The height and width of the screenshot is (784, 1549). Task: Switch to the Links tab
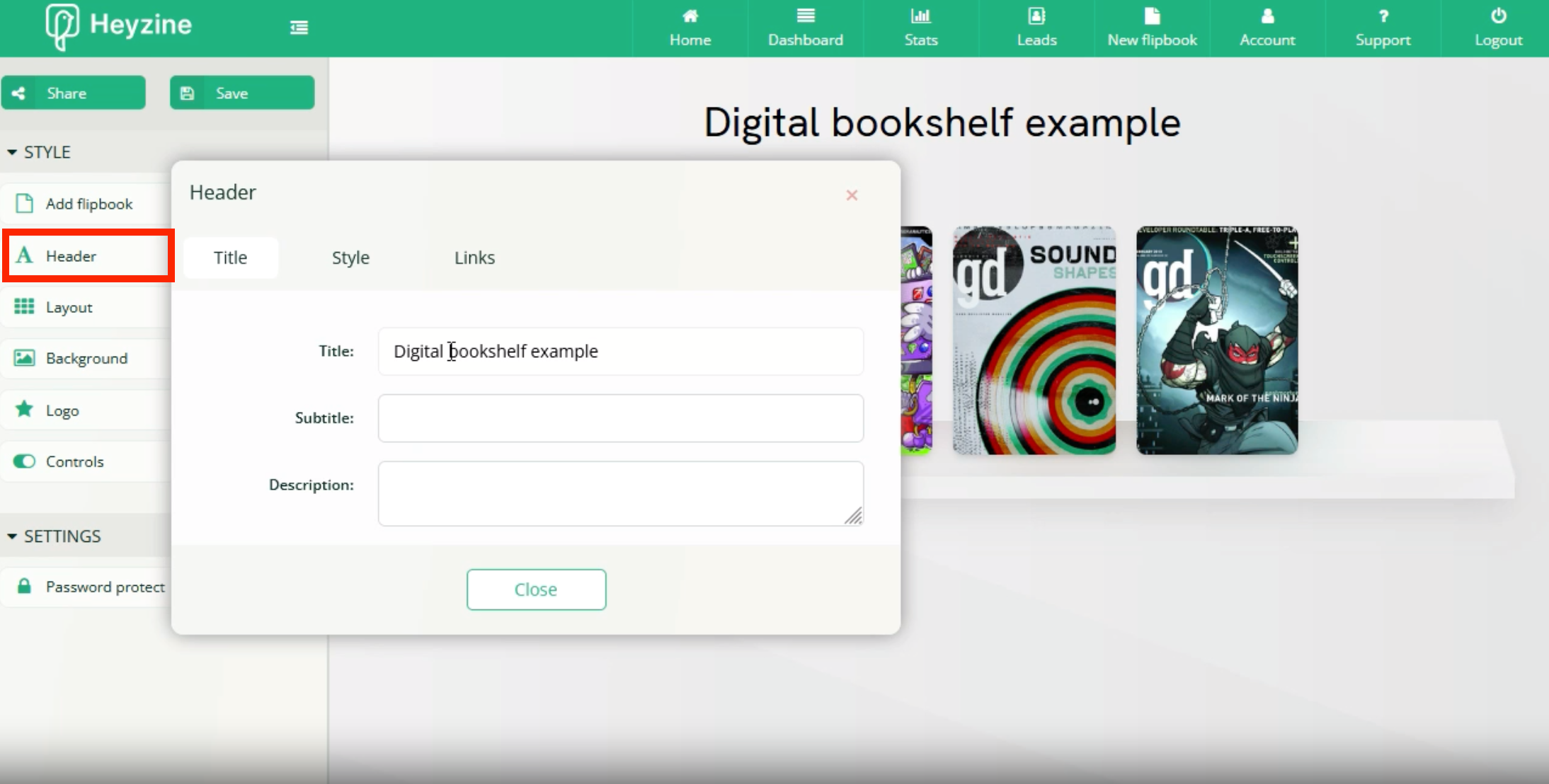[474, 258]
